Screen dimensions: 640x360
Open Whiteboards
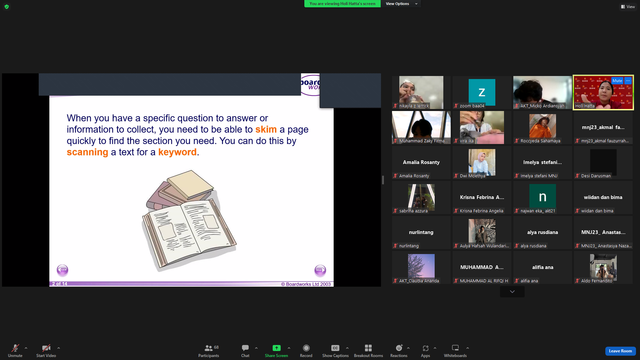pyautogui.click(x=455, y=350)
